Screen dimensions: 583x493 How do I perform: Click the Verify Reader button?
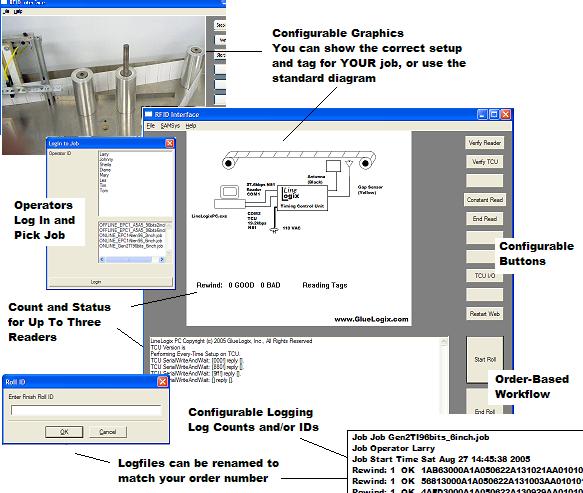[x=484, y=143]
